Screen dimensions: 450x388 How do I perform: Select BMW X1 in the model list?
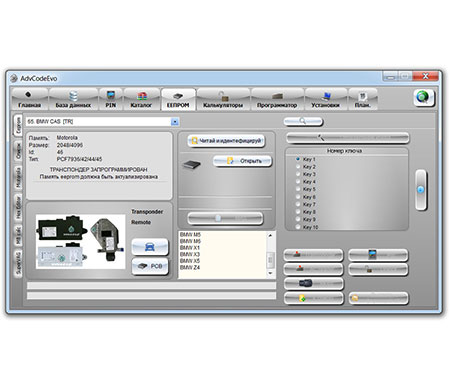[190, 248]
